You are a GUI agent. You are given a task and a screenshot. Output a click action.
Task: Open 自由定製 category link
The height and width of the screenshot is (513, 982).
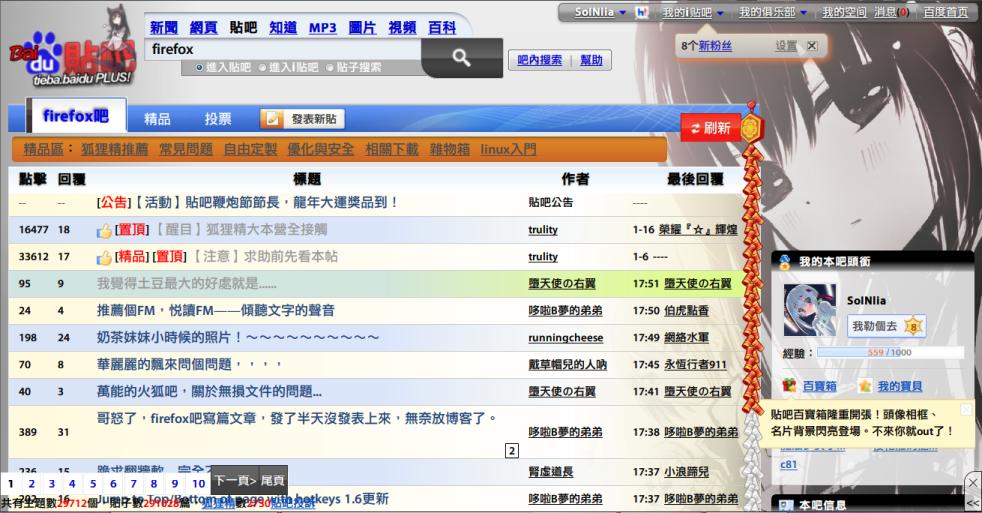(251, 149)
